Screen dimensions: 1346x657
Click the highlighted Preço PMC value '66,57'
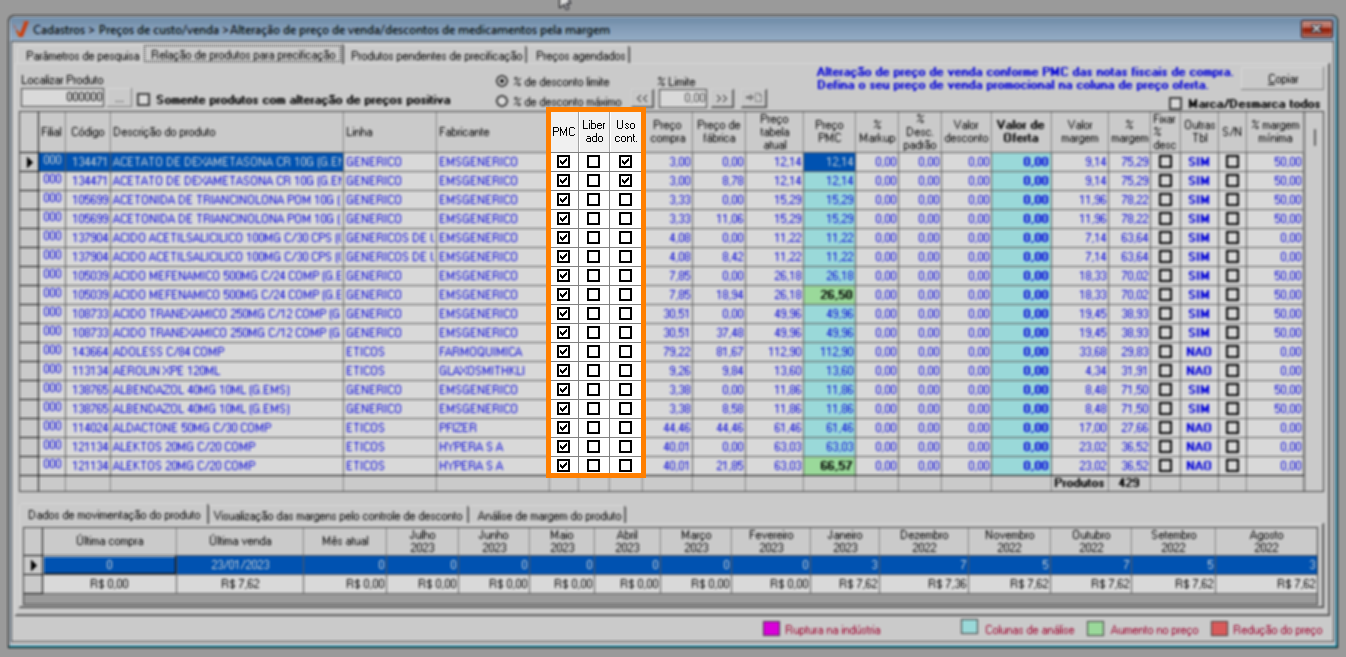point(829,466)
